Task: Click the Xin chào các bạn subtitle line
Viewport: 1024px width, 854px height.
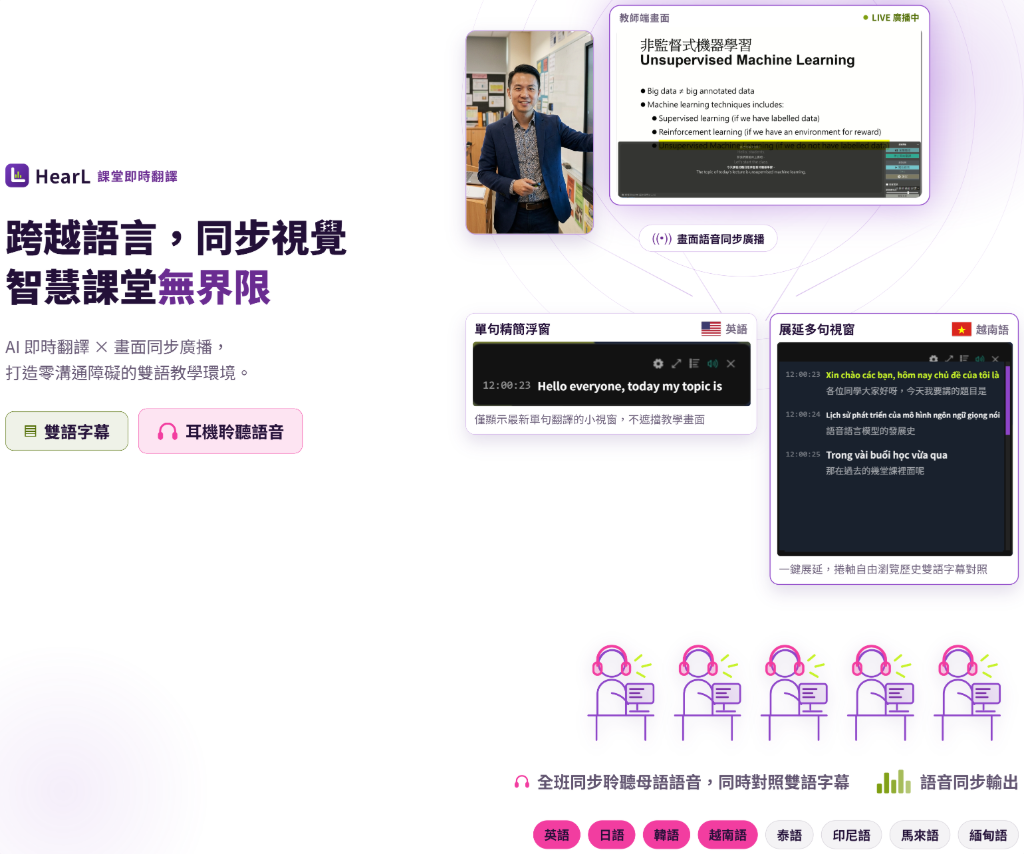Action: click(912, 375)
